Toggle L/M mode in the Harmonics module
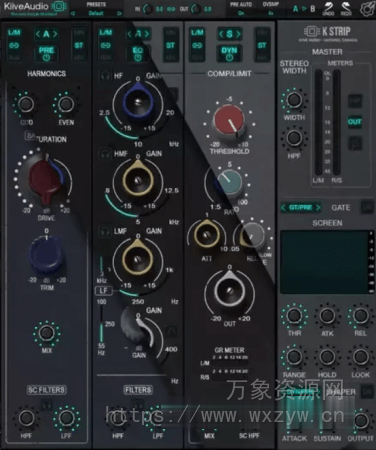Image resolution: width=376 pixels, height=450 pixels. 14,33
